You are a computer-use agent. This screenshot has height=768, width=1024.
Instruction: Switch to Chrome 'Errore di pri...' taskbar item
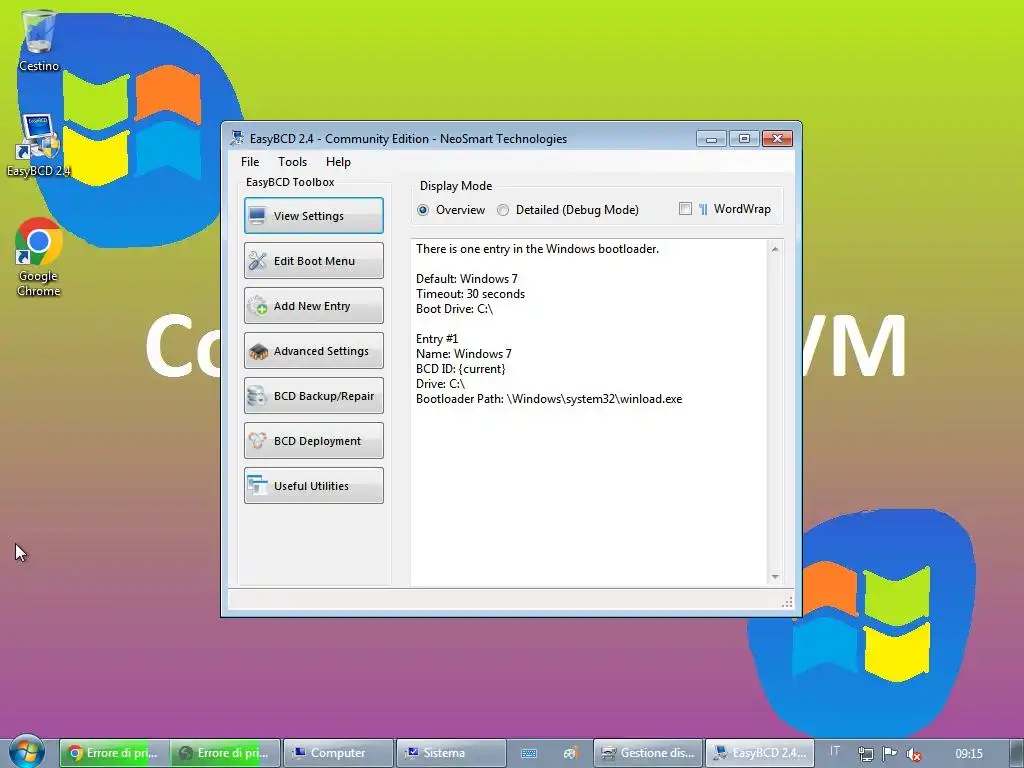[114, 753]
